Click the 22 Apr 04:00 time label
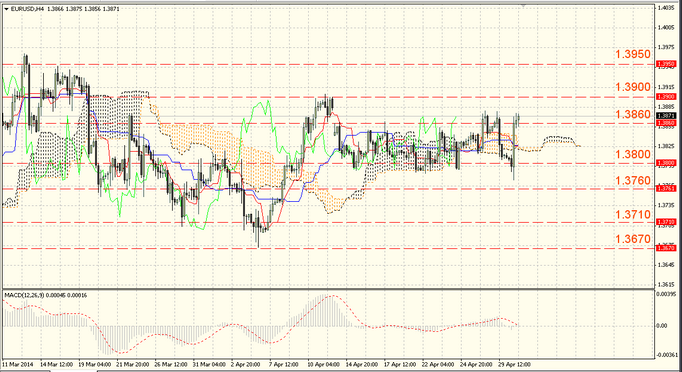The image size is (682, 372). point(438,364)
